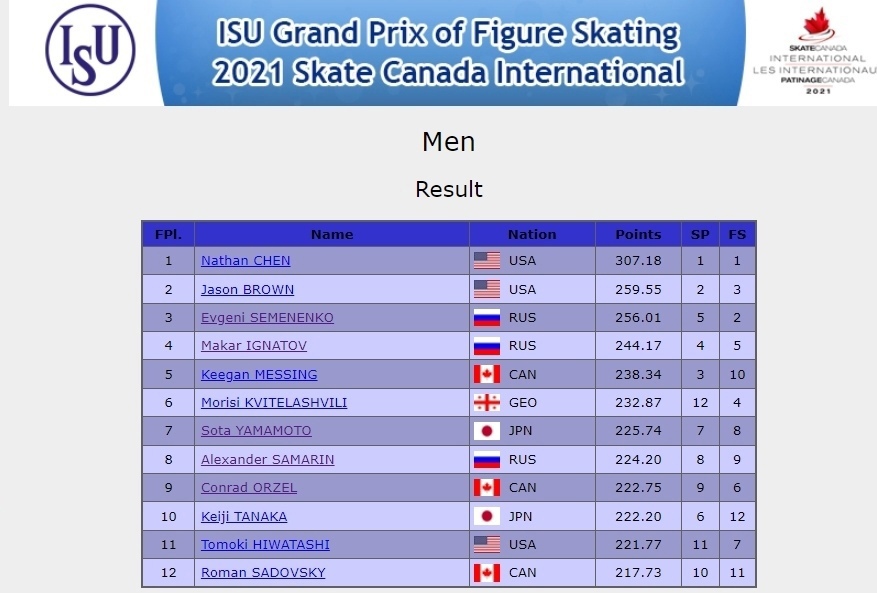The height and width of the screenshot is (593, 877).
Task: Open the Keiji TANAKA link
Action: [x=244, y=517]
